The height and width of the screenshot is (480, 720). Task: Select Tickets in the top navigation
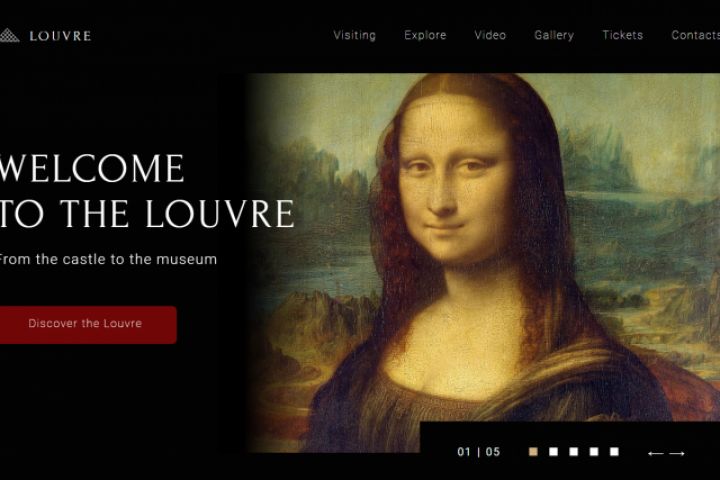(622, 35)
